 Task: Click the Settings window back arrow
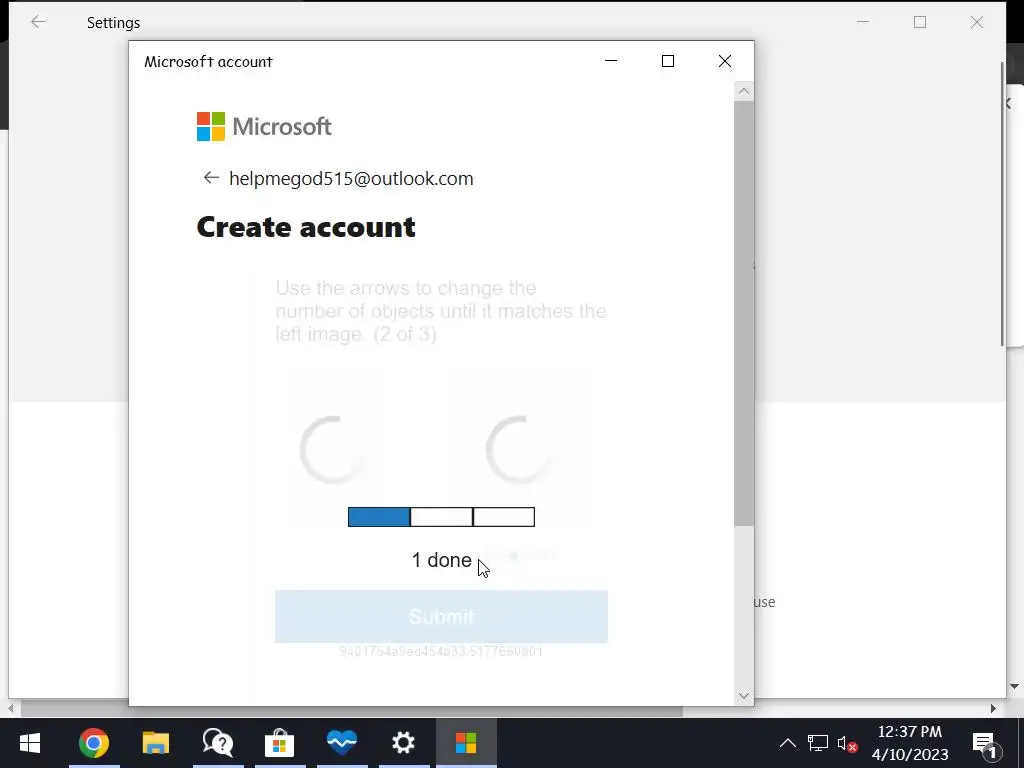39,22
